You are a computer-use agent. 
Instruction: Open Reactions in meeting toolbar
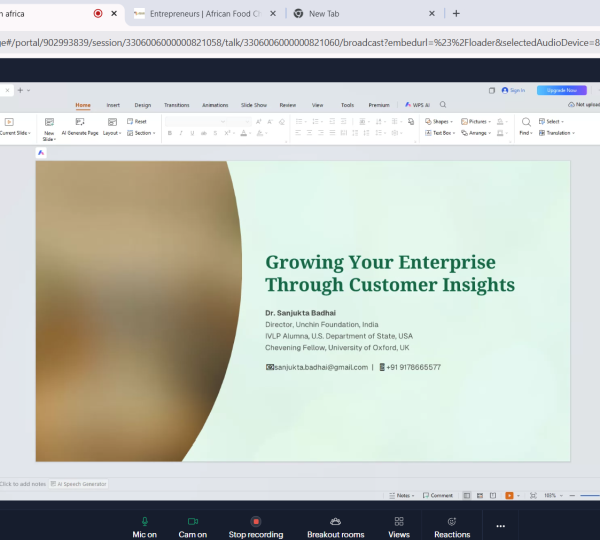point(452,527)
